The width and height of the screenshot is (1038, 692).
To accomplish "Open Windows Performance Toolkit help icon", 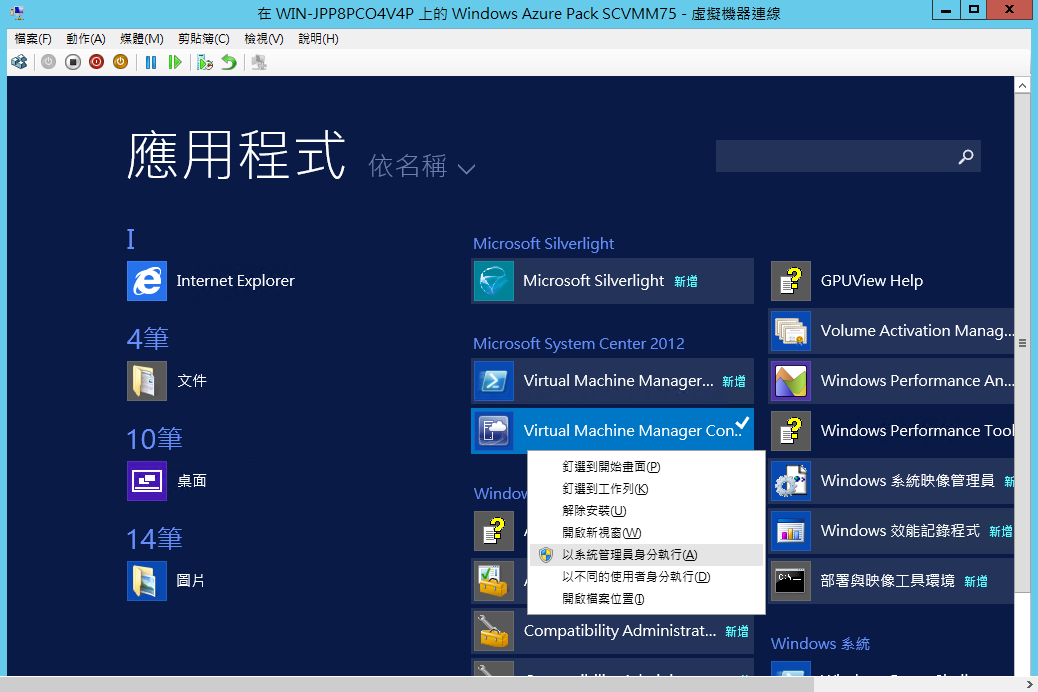I will [x=791, y=430].
